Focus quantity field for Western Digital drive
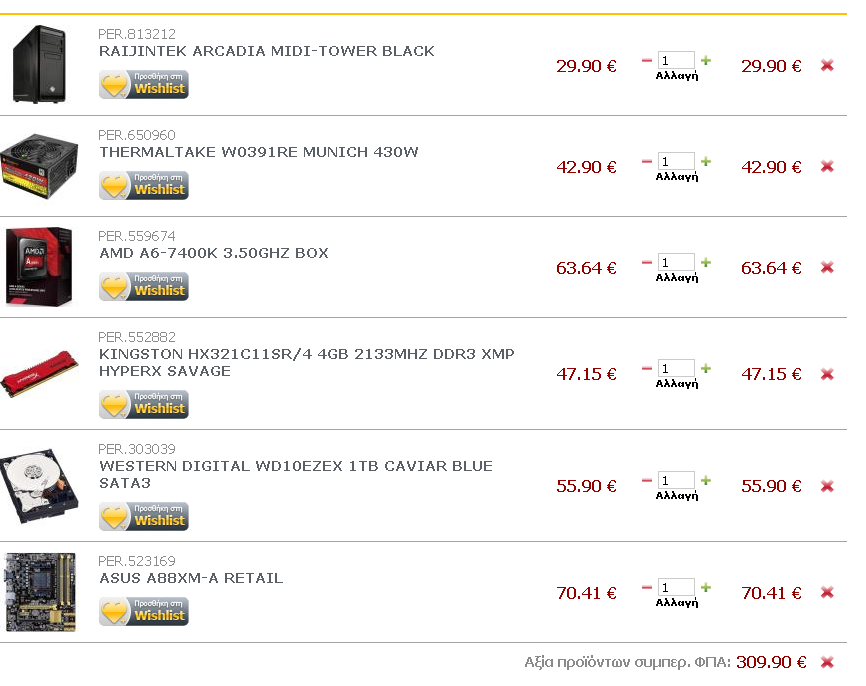Viewport: 866px width, 686px height. (676, 480)
